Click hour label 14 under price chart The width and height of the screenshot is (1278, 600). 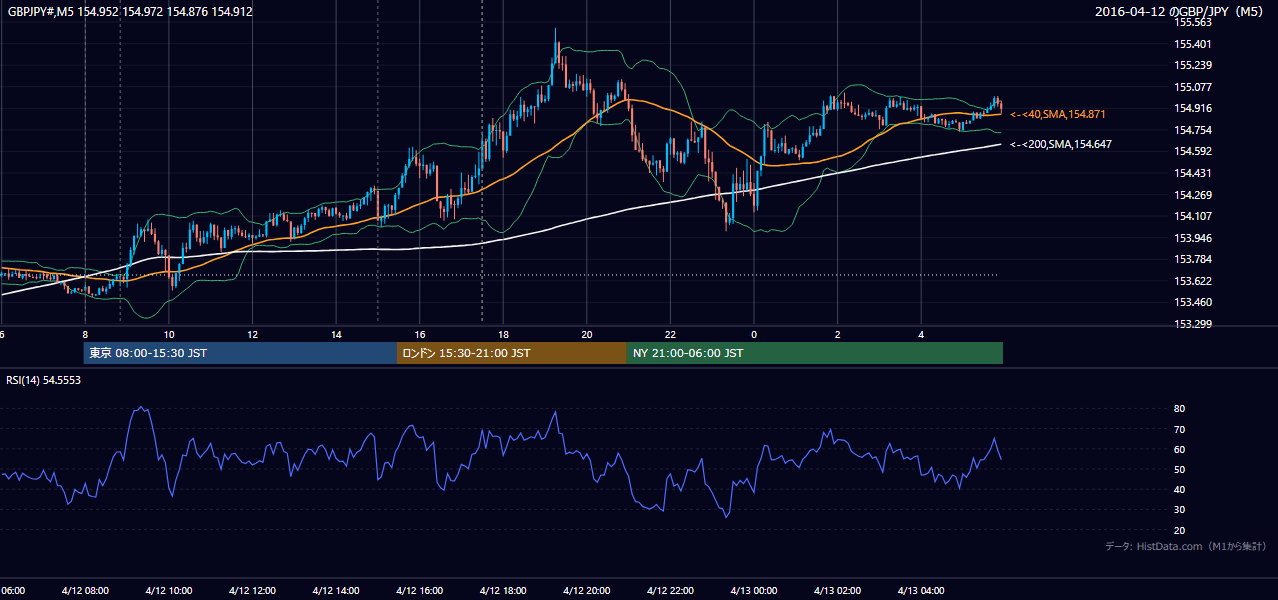(x=337, y=335)
